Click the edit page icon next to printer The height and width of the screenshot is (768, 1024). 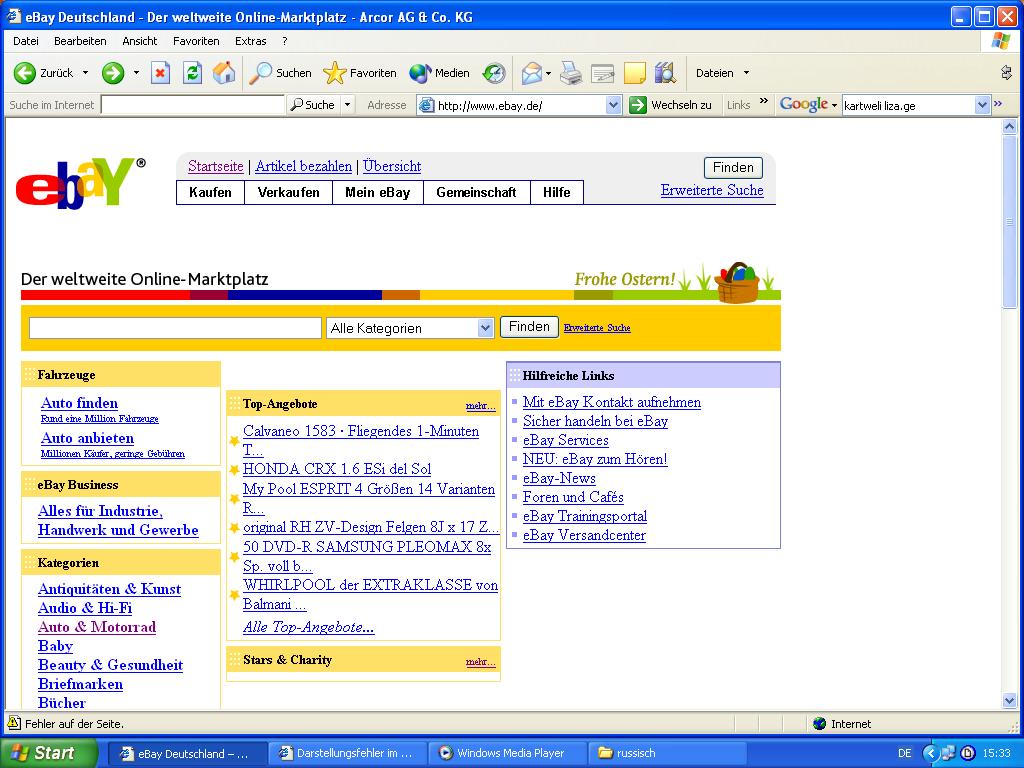click(602, 72)
